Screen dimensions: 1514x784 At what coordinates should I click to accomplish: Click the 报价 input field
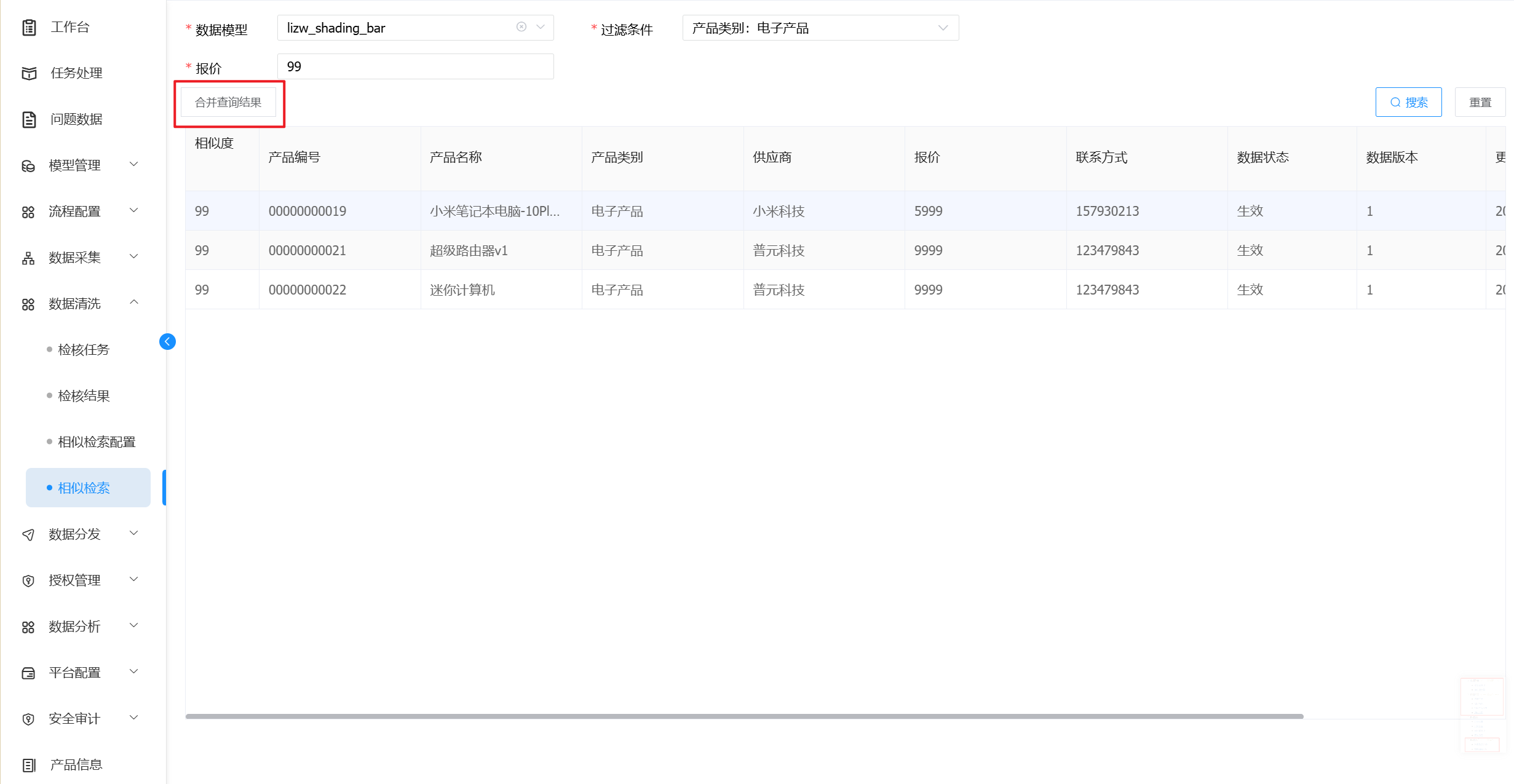click(415, 66)
